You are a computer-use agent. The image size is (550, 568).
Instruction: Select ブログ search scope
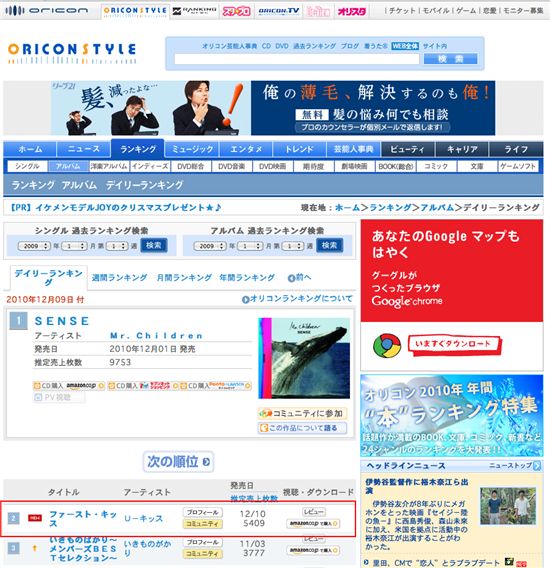(x=350, y=46)
